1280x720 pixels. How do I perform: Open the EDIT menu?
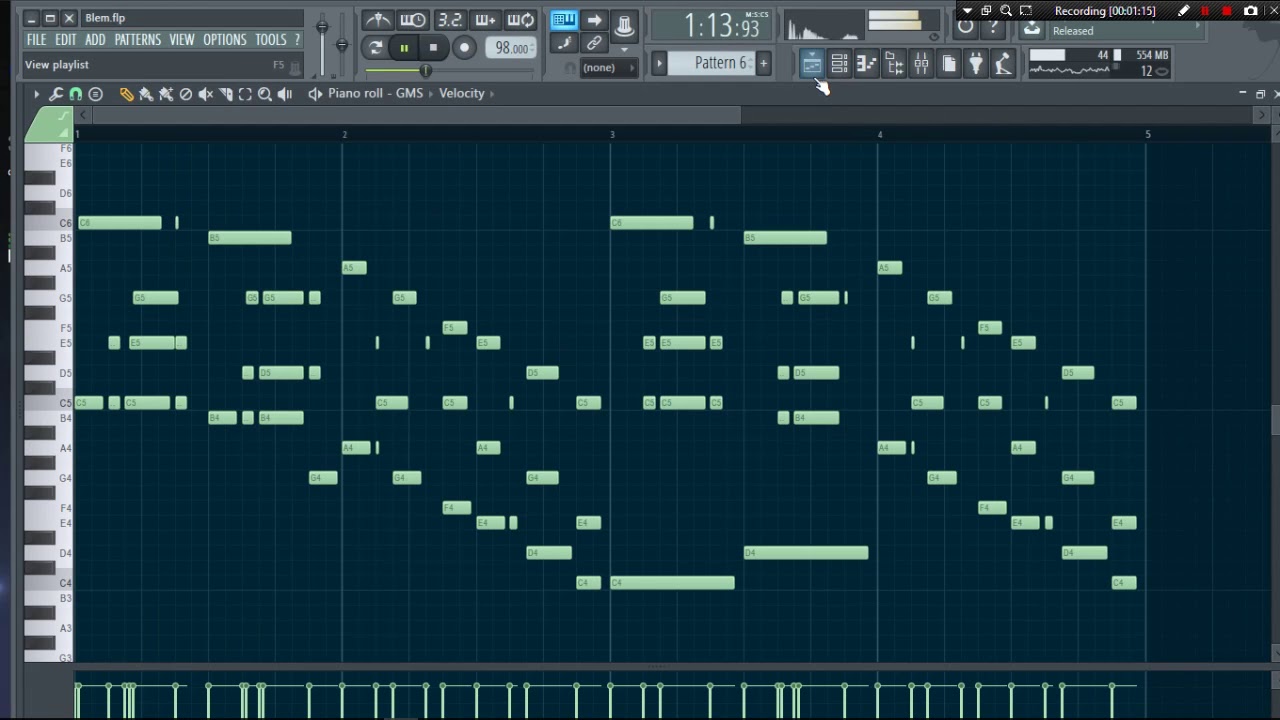click(x=65, y=40)
